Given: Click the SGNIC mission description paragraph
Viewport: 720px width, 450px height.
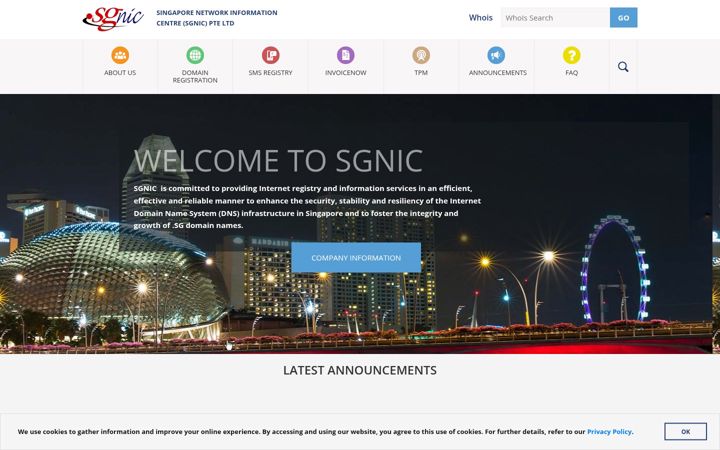Looking at the screenshot, I should (x=307, y=207).
